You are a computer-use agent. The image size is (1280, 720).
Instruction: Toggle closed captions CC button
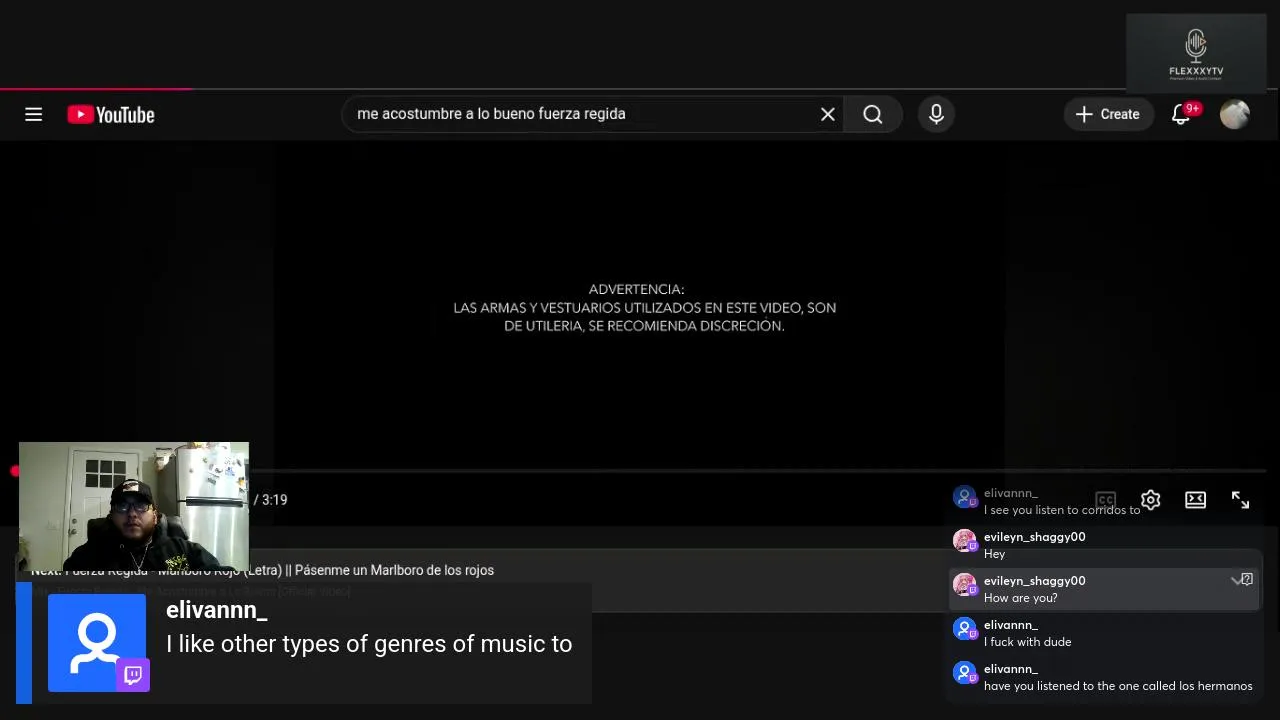[x=1105, y=500]
